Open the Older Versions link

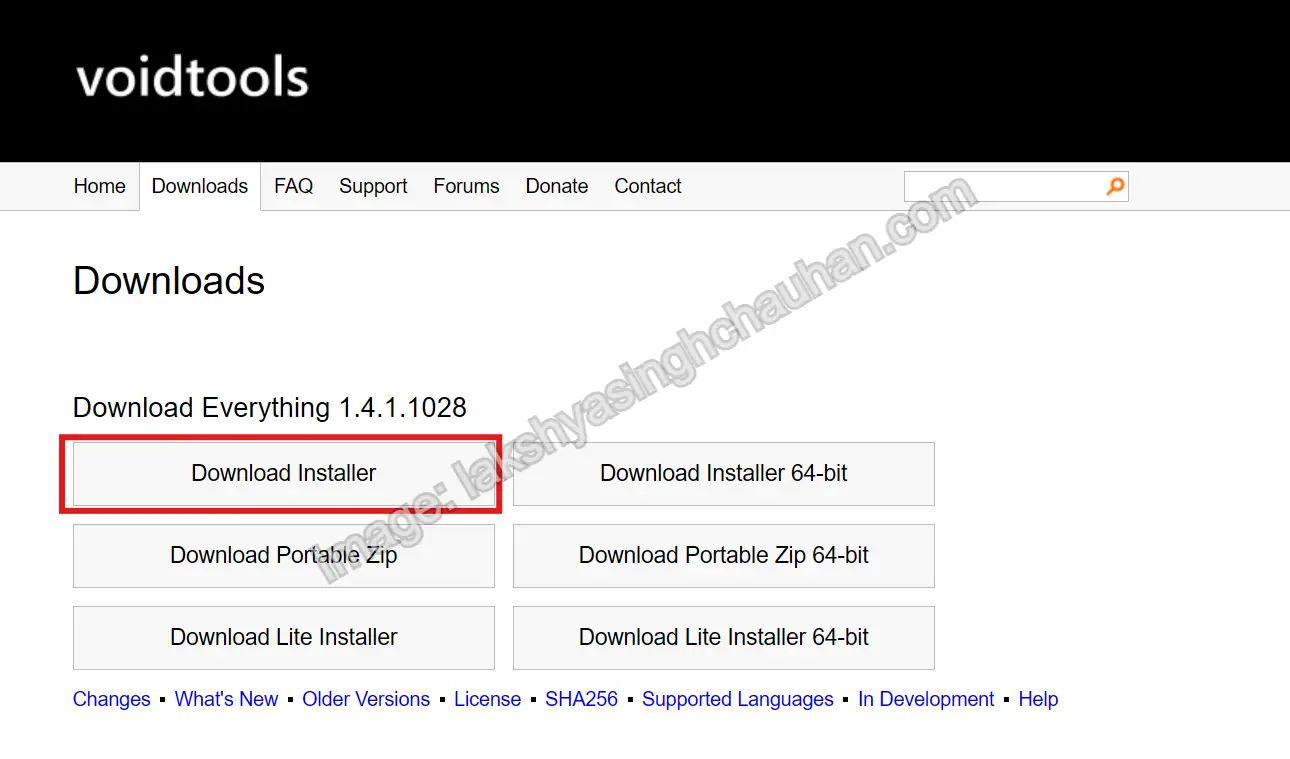tap(366, 699)
